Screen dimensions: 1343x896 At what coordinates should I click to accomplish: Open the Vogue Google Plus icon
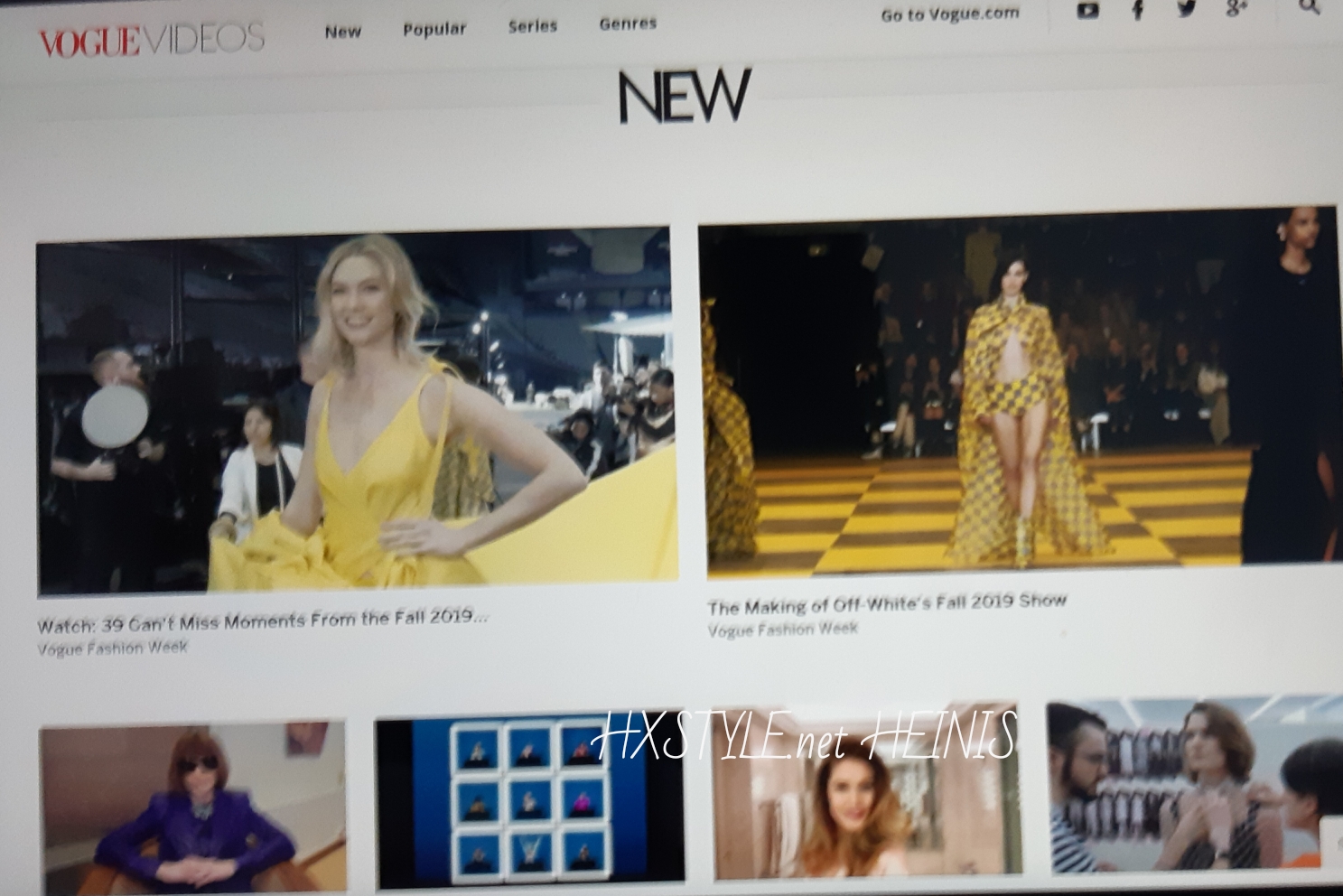[x=1236, y=8]
